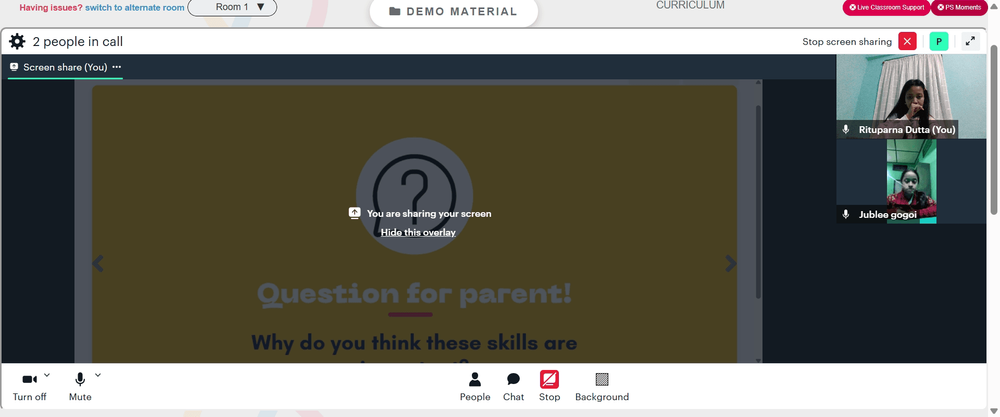This screenshot has width=1000, height=417.
Task: Click switch to alternate room link
Action: pyautogui.click(x=135, y=8)
